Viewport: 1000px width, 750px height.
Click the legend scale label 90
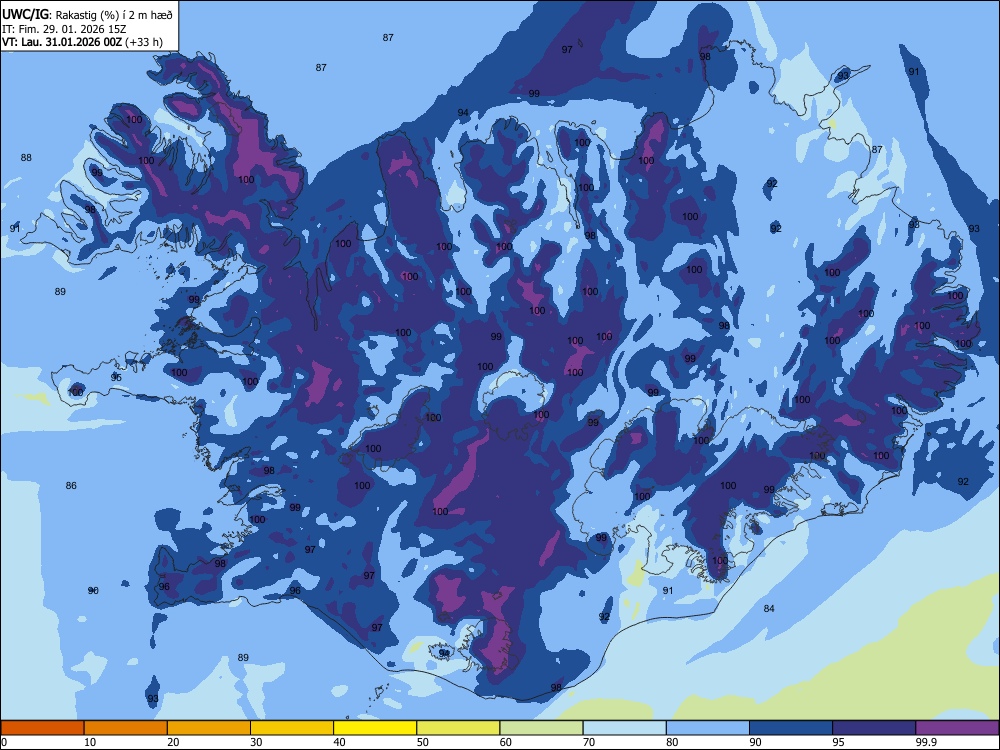pyautogui.click(x=756, y=742)
